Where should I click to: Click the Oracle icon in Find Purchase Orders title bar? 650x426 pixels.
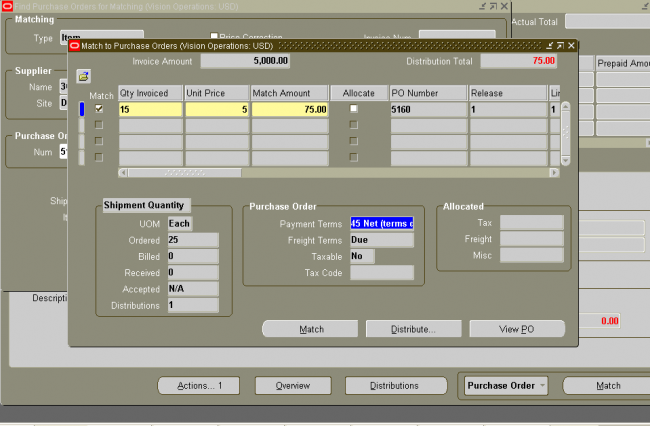click(x=7, y=6)
